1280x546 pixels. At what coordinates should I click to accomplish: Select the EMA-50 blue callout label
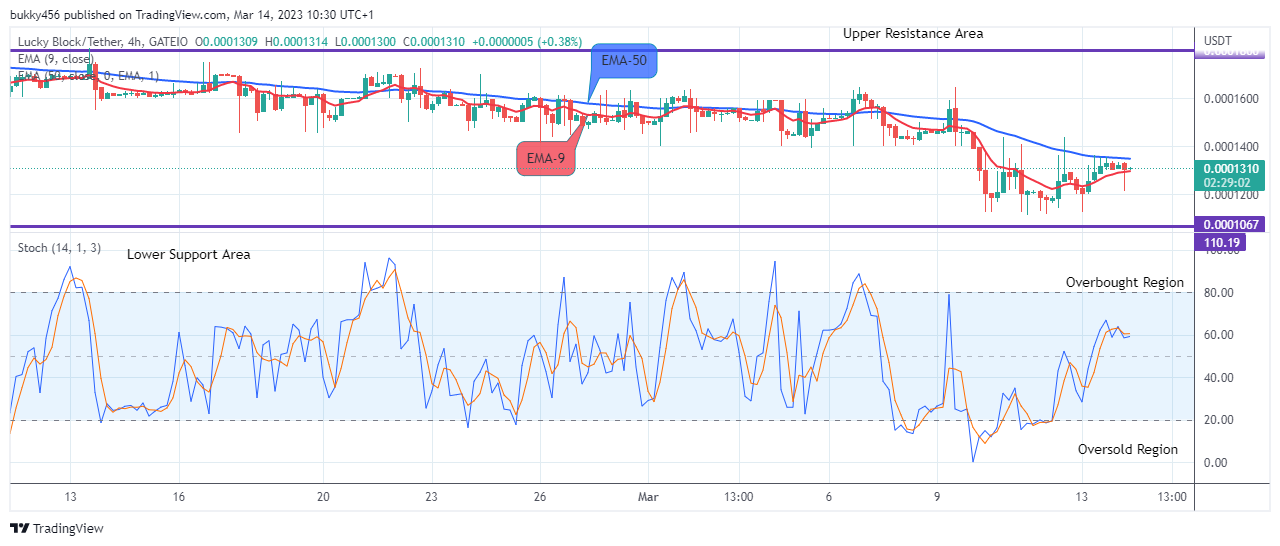(623, 60)
